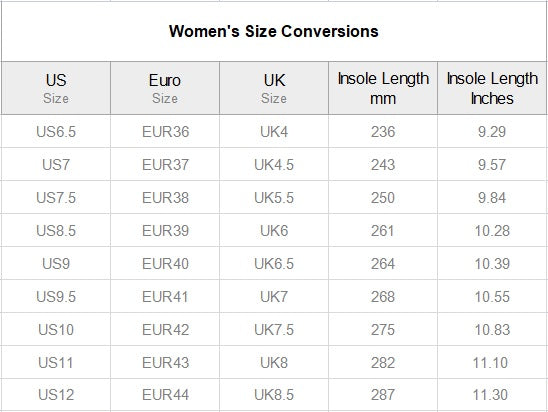Select the 11.10 inches cell

(x=492, y=362)
